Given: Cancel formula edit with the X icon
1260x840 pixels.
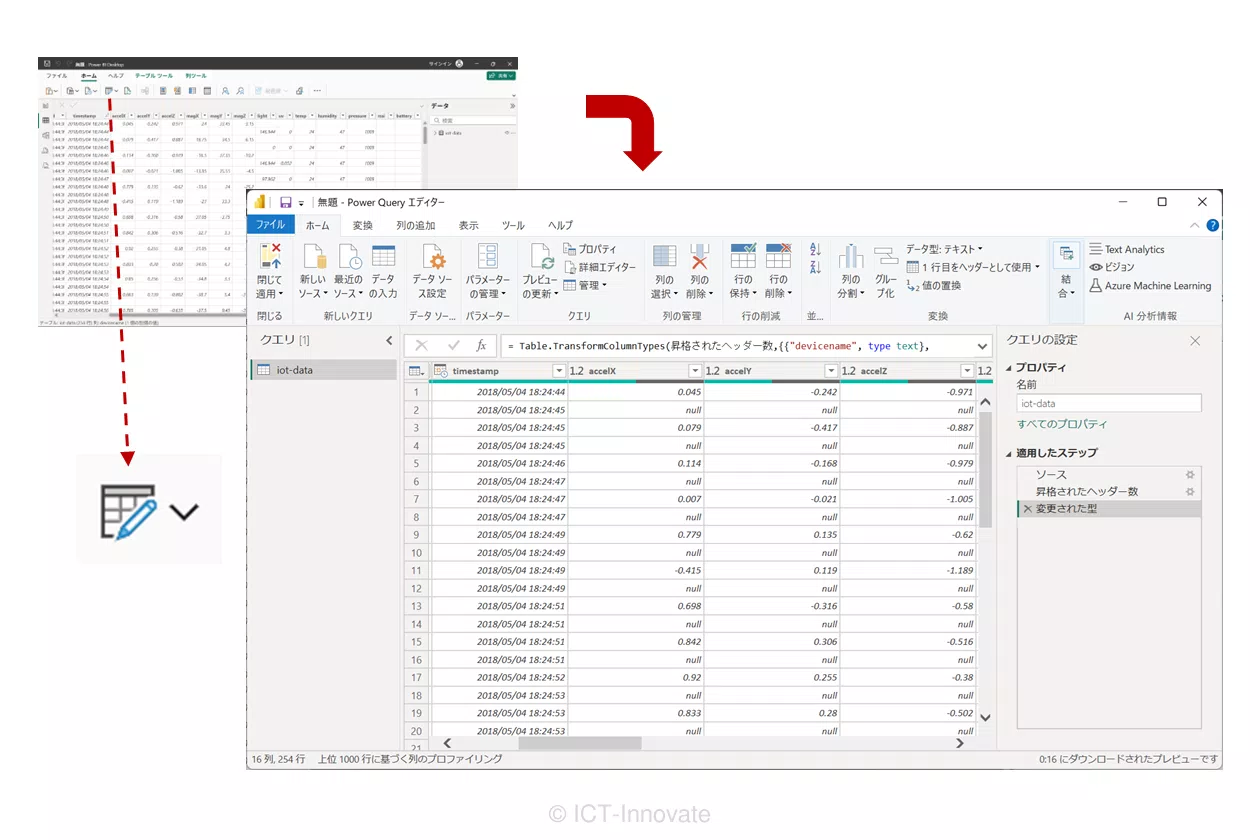Looking at the screenshot, I should click(x=421, y=345).
